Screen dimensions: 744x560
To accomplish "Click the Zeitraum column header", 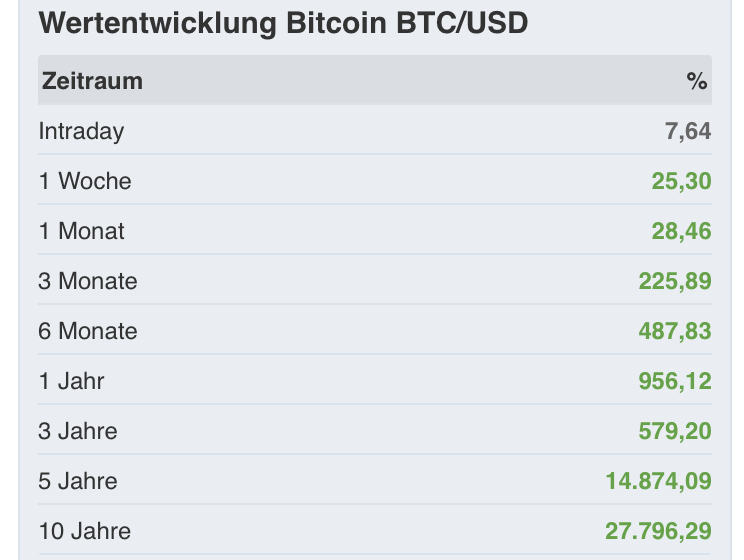I will [91, 81].
